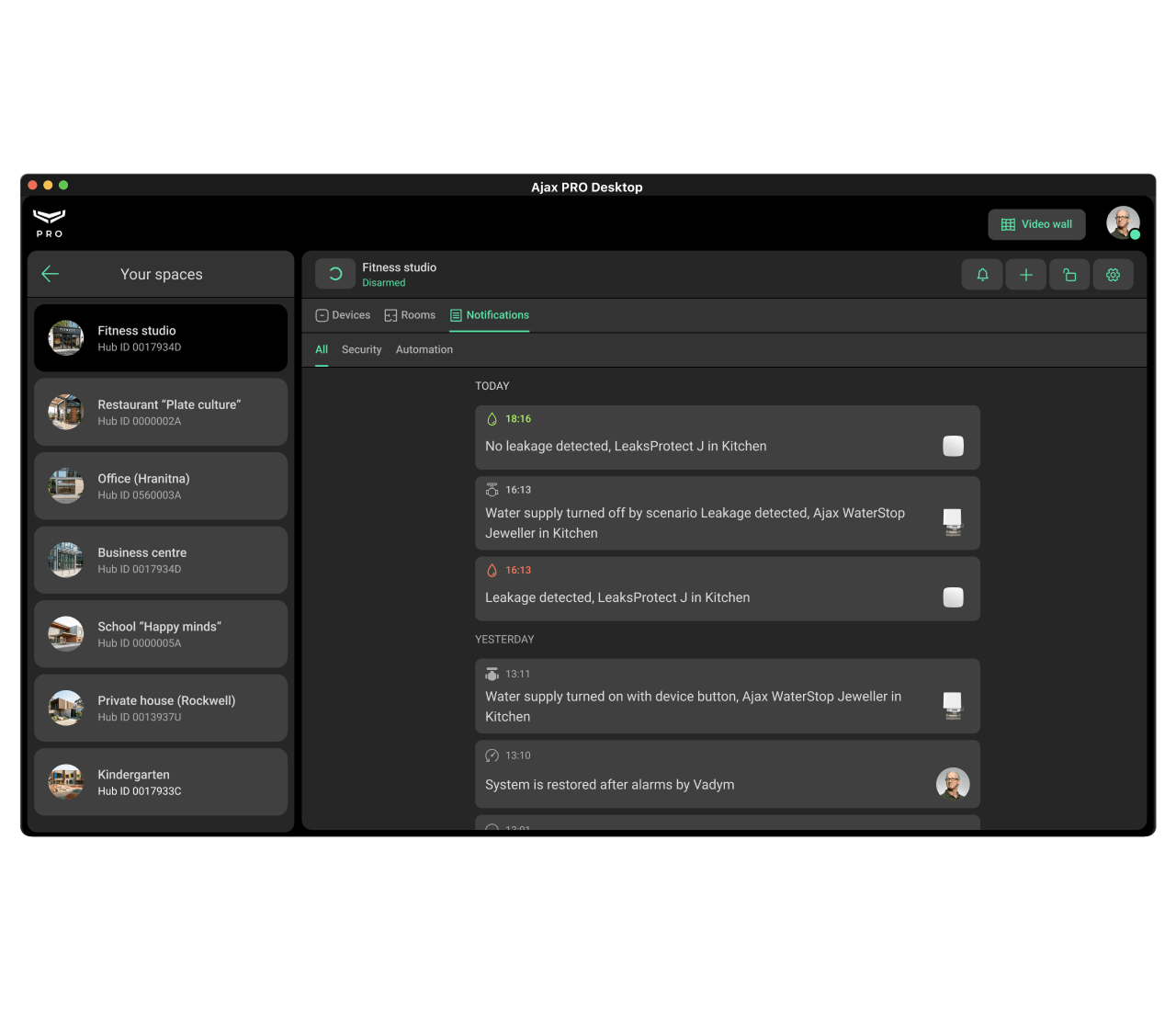Open "Leakage detected, LeaksProtect J" notification
Image resolution: width=1176 pixels, height=1011 pixels.
click(x=728, y=589)
